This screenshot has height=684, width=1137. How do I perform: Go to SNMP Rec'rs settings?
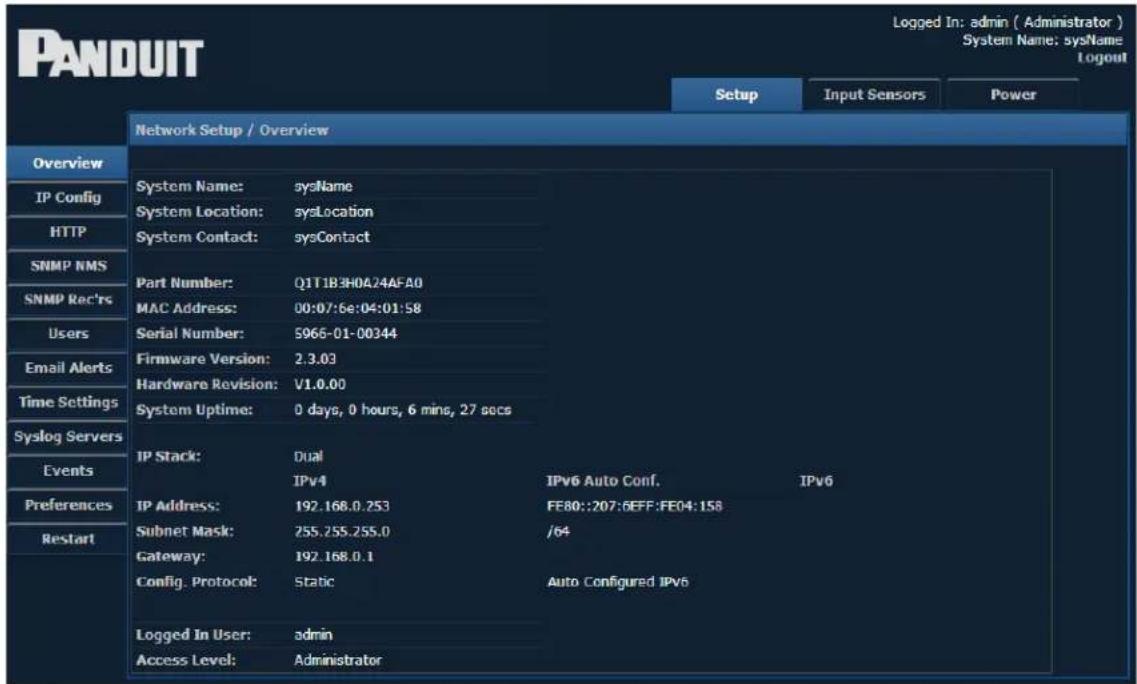(x=67, y=300)
